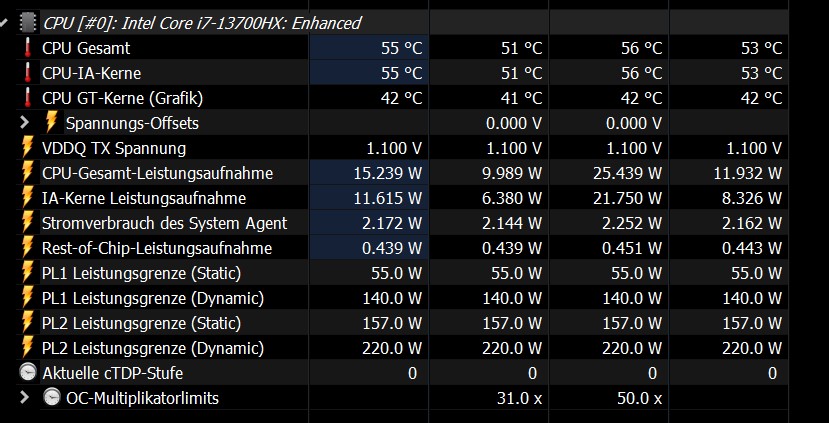This screenshot has height=423, width=829.
Task: Select PL1 Leistungsgrenze (Static) label
Action: click(x=141, y=273)
